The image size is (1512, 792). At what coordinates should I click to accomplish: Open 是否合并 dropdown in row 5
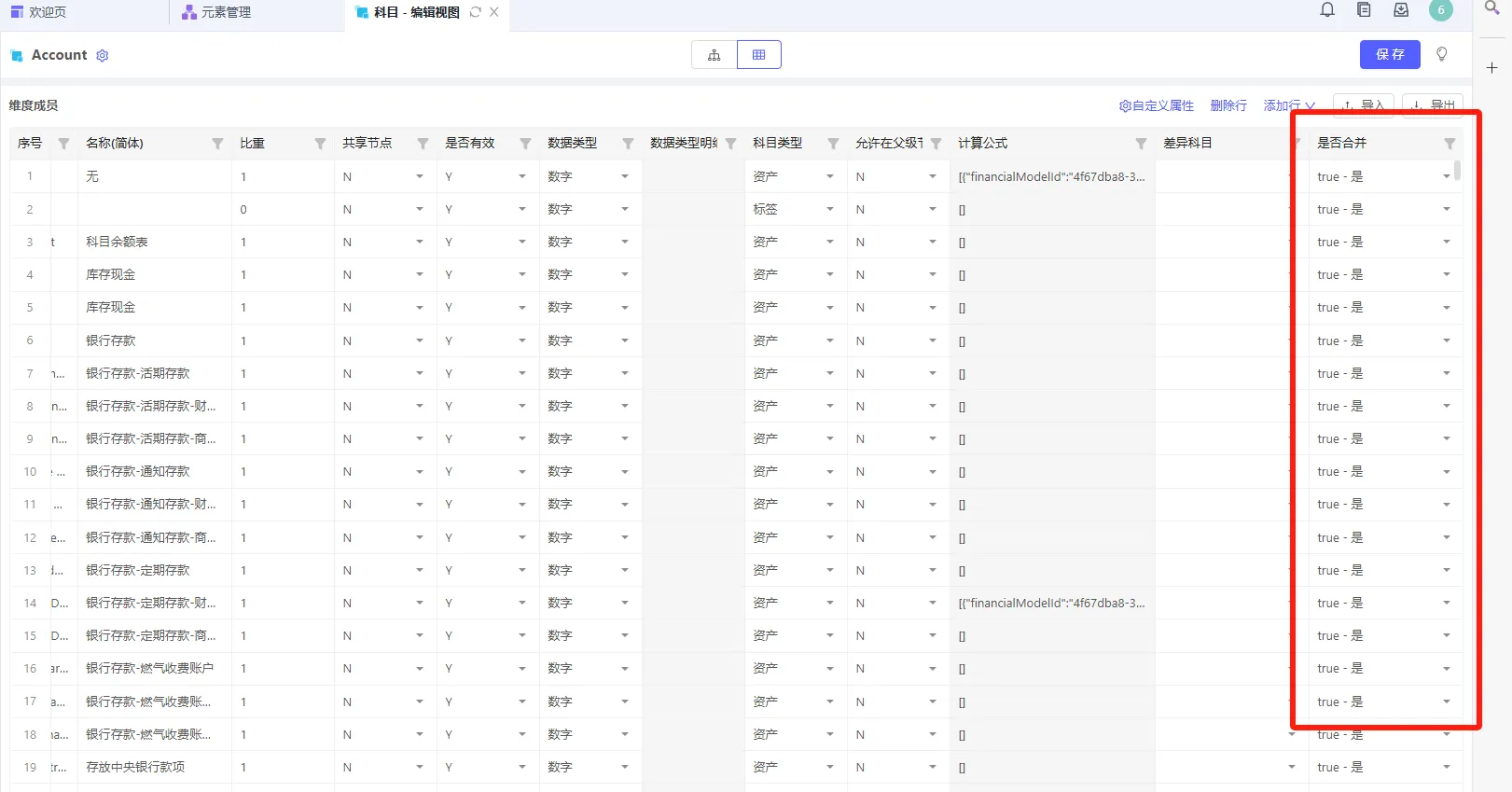coord(1446,308)
